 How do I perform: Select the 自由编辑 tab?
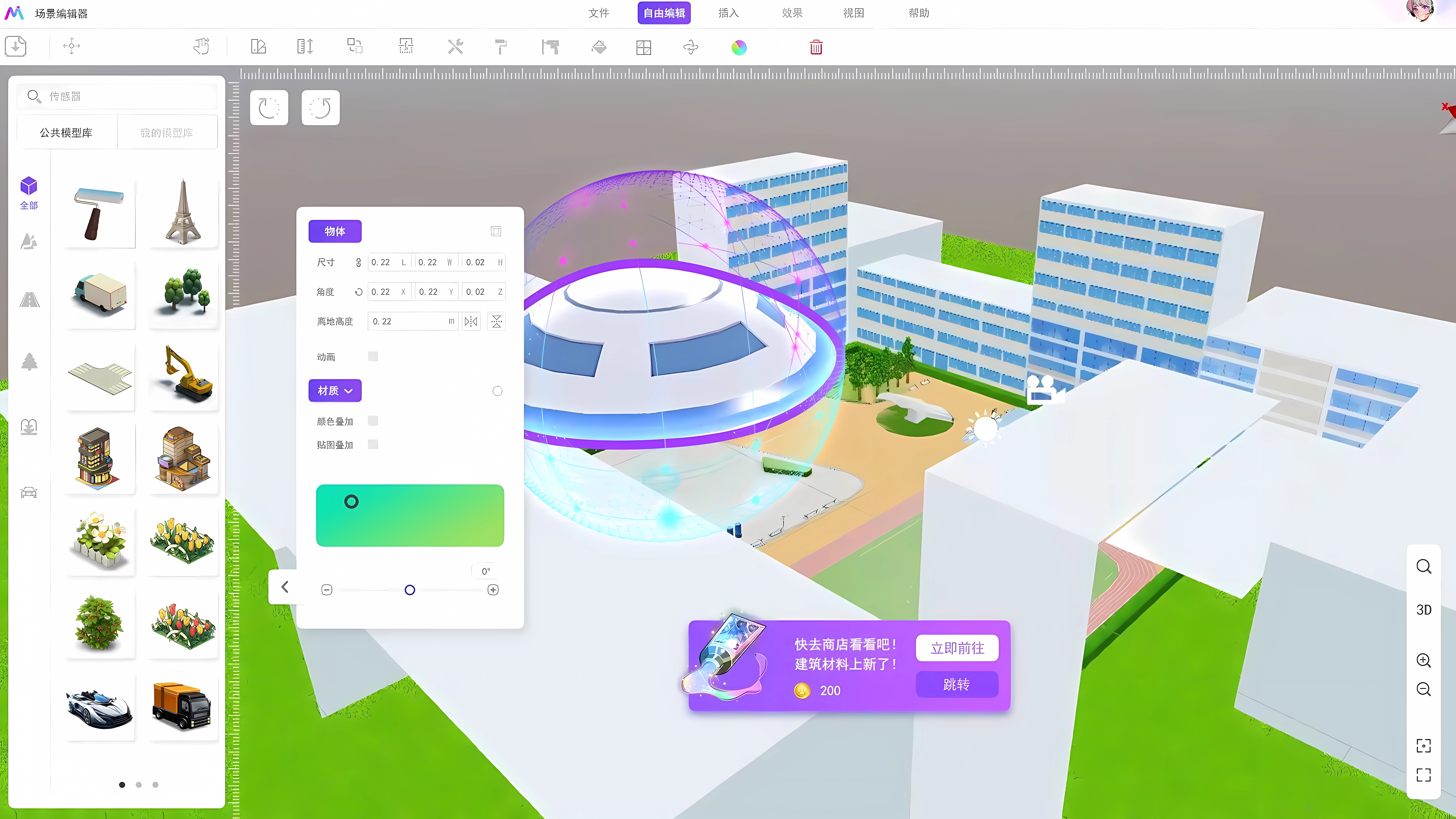[x=664, y=13]
